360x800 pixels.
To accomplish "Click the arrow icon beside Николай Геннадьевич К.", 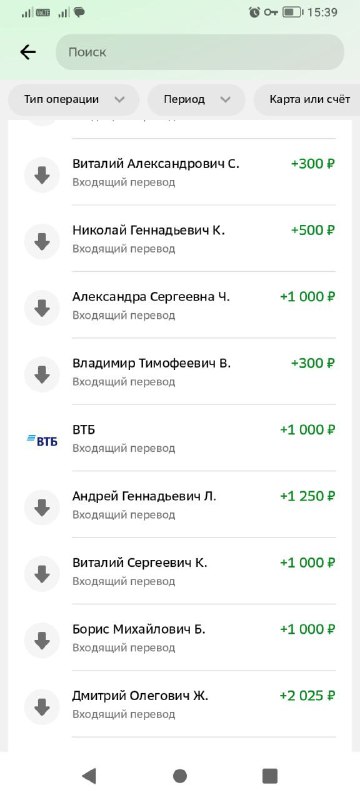I will 42,241.
